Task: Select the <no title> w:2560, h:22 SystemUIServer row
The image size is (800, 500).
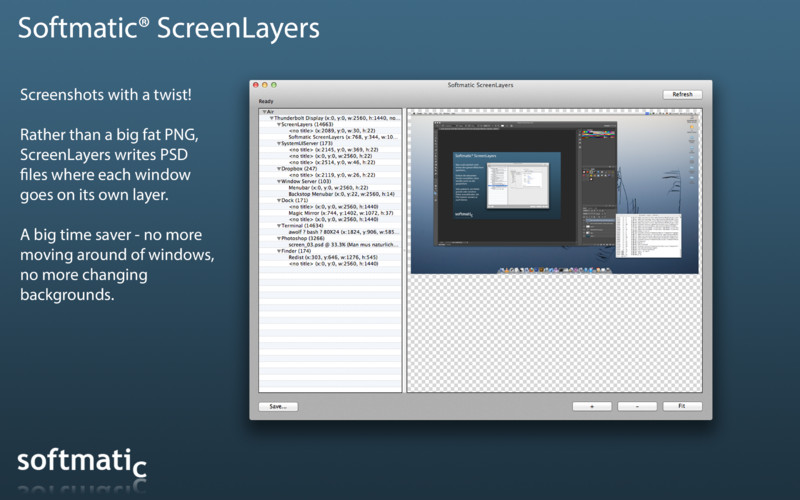Action: (330, 156)
